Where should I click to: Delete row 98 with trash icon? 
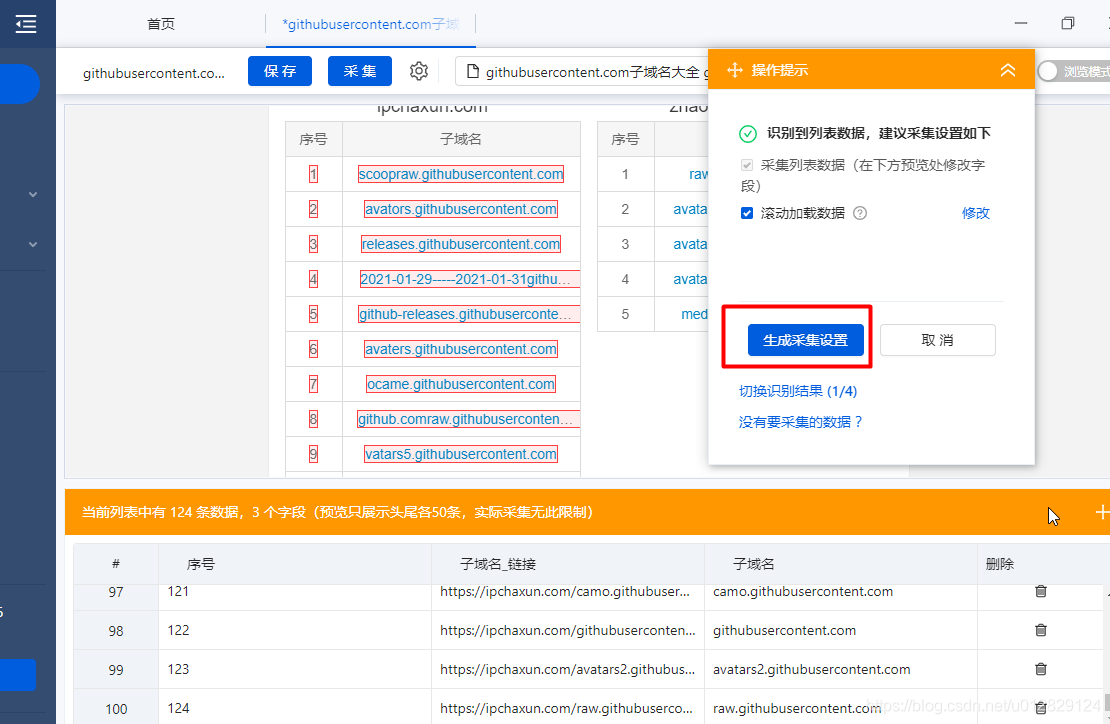point(1040,630)
